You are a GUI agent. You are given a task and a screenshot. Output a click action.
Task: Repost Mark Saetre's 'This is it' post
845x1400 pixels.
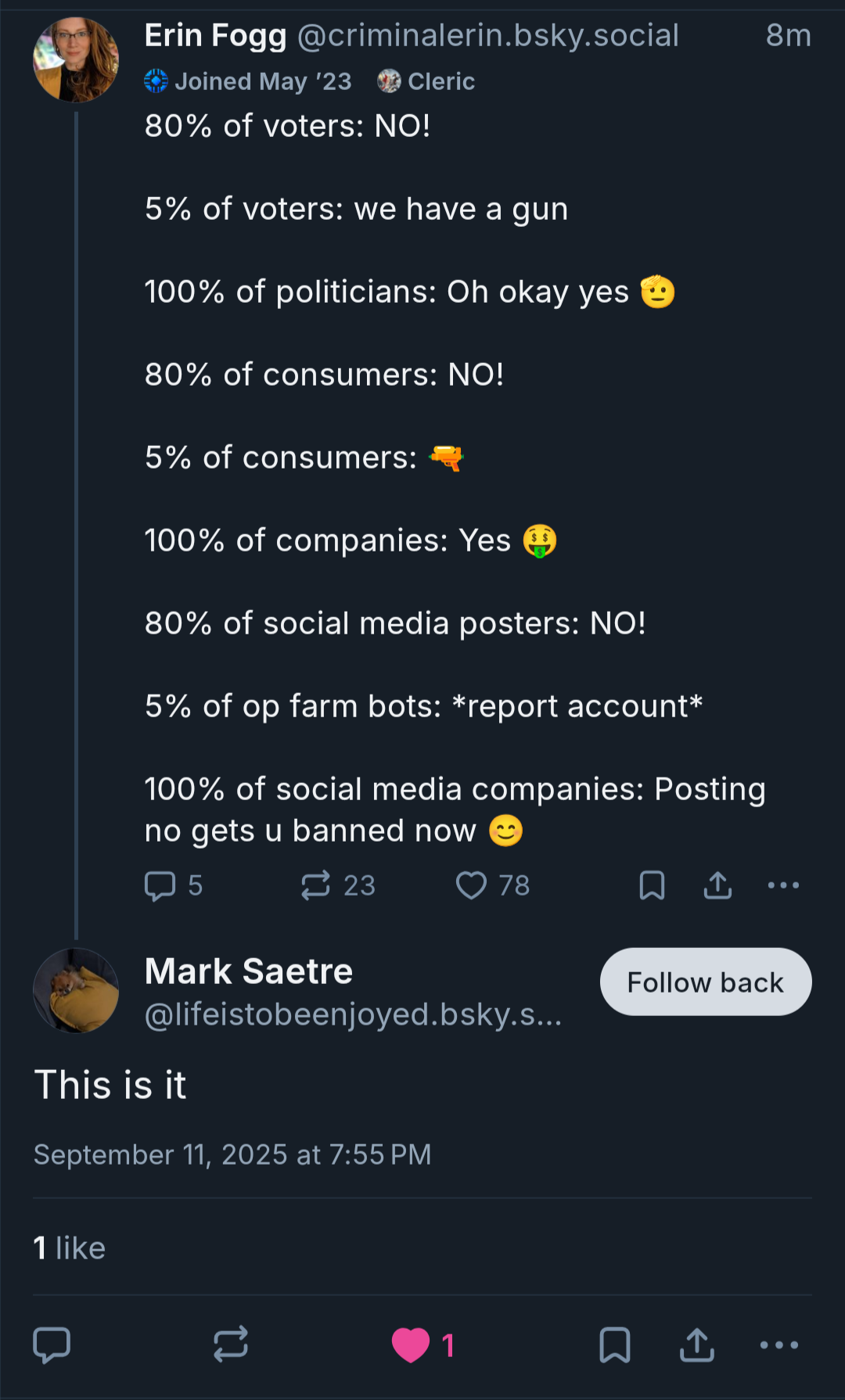pyautogui.click(x=231, y=1345)
